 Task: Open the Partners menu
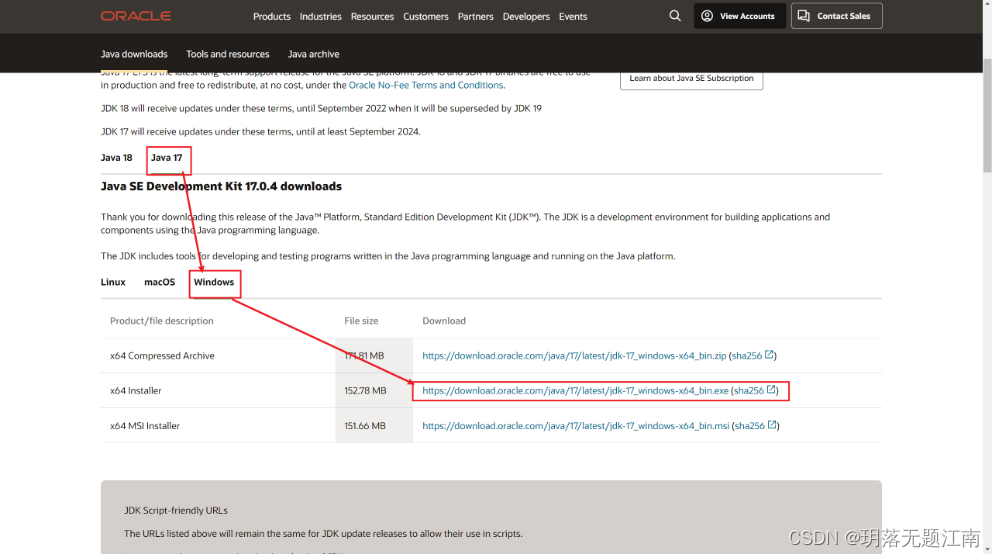pos(475,17)
